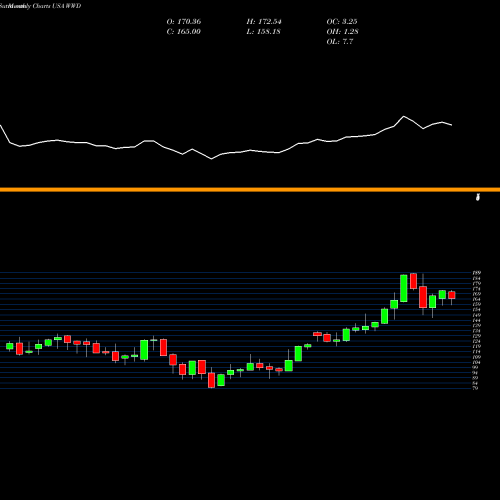Select the 'OL: 7.7' reading
The width and height of the screenshot is (500, 500).
[x=340, y=42]
